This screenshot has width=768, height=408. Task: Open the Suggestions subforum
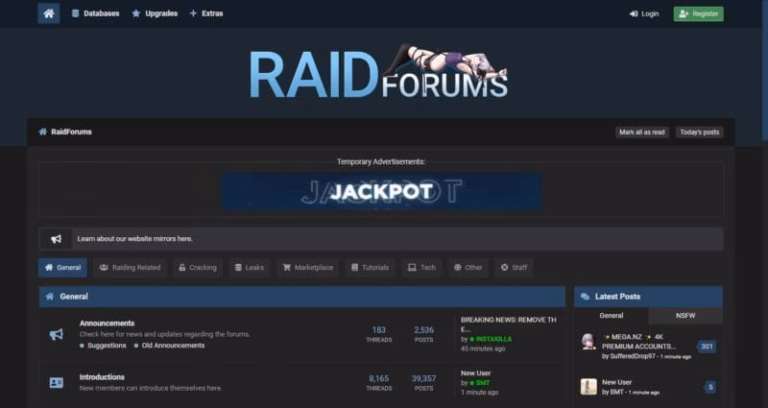(x=107, y=345)
